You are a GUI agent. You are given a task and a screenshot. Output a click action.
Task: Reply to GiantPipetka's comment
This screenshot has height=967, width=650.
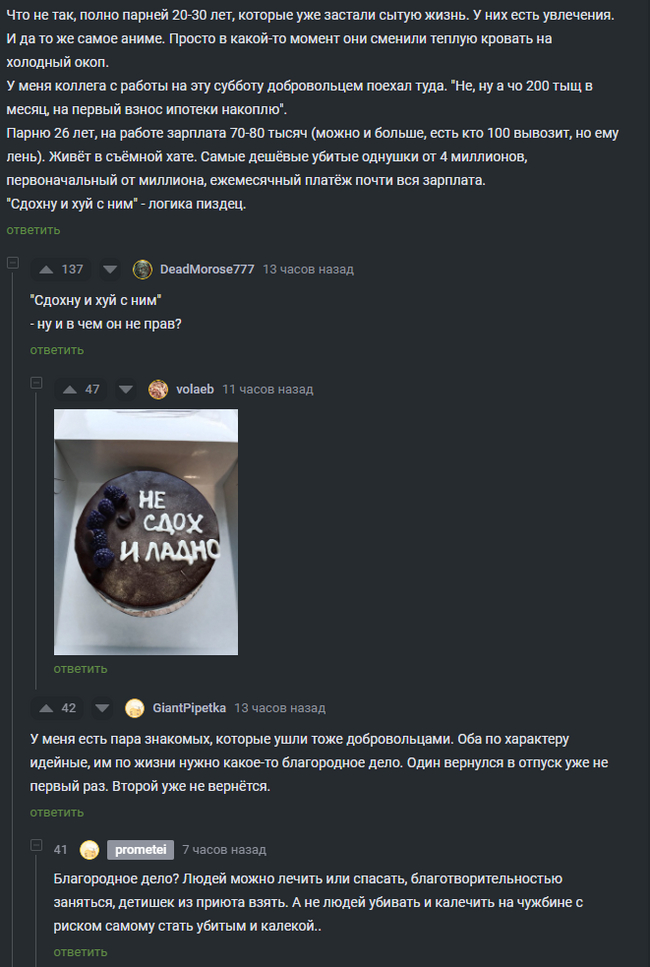57,813
